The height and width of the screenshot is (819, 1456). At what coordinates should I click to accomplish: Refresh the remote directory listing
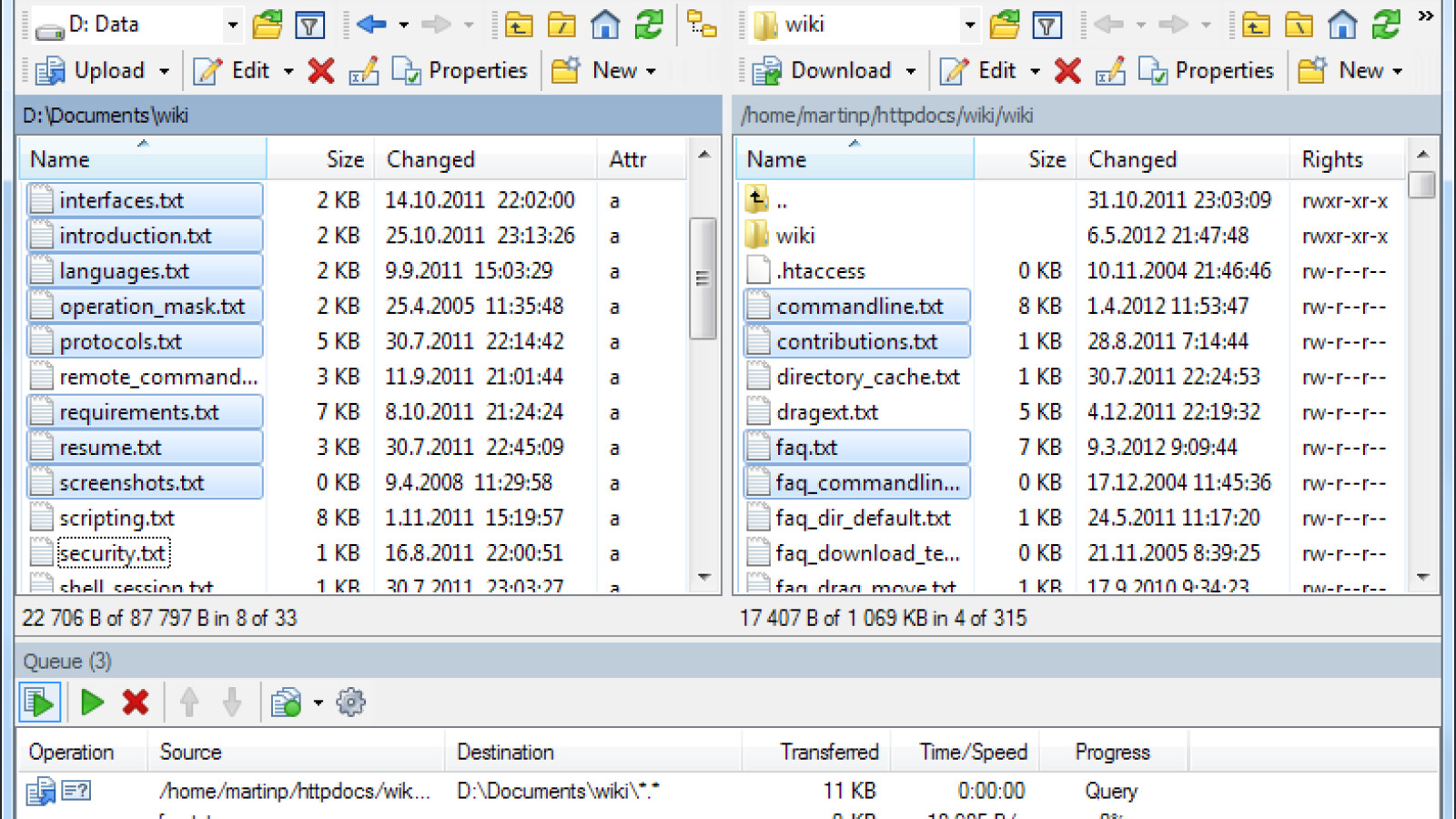1386,25
